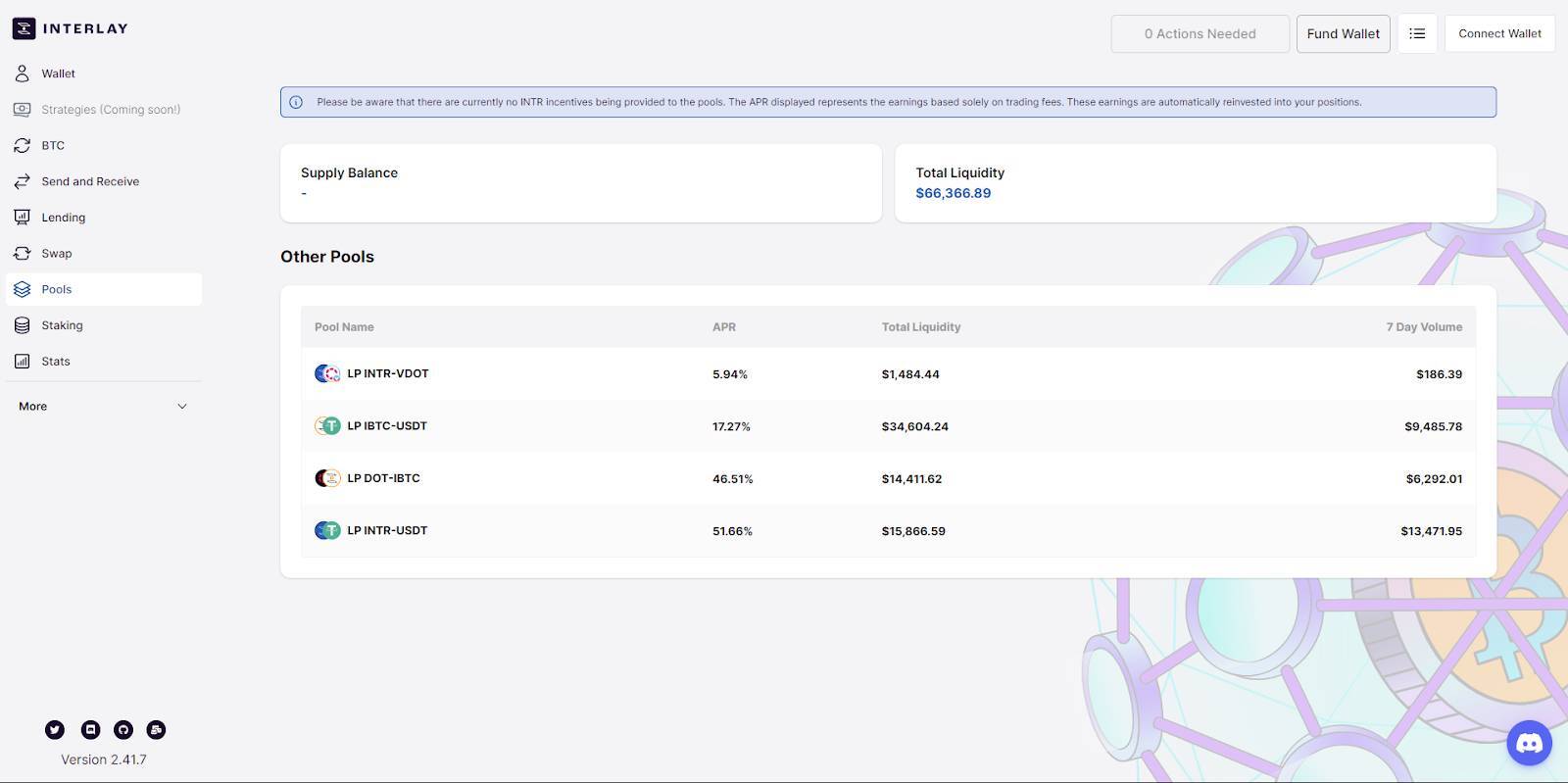Open the Staking page
This screenshot has width=1568, height=783.
[104, 325]
